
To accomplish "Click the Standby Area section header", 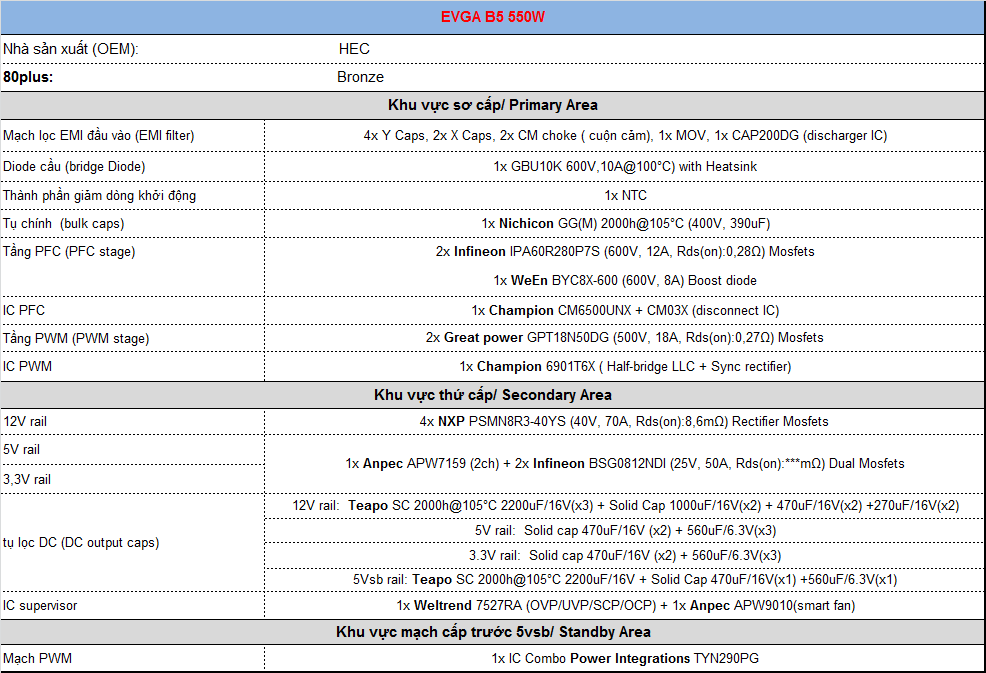I will [x=493, y=632].
